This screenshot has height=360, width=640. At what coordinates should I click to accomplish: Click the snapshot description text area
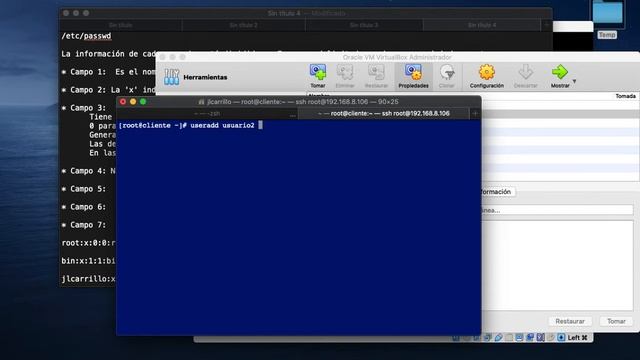[x=557, y=265]
